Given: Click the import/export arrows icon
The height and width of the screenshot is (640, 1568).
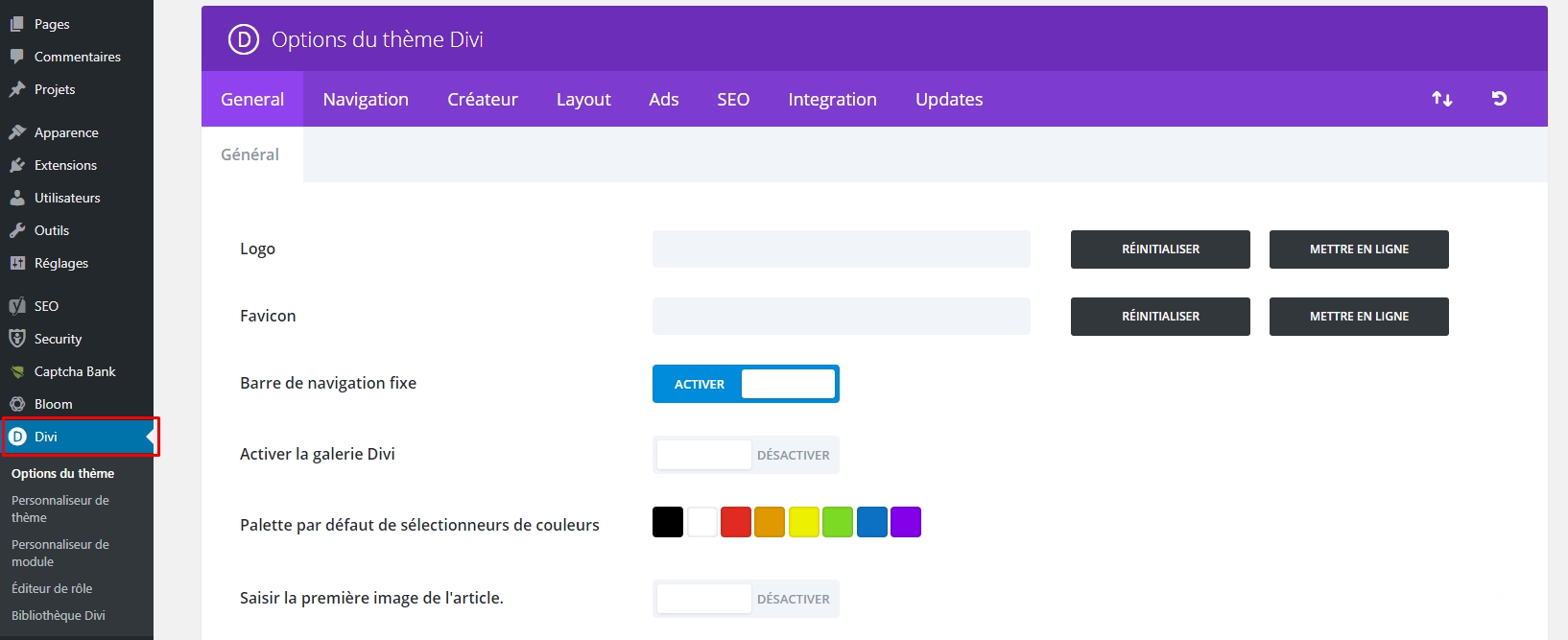Looking at the screenshot, I should 1441,99.
